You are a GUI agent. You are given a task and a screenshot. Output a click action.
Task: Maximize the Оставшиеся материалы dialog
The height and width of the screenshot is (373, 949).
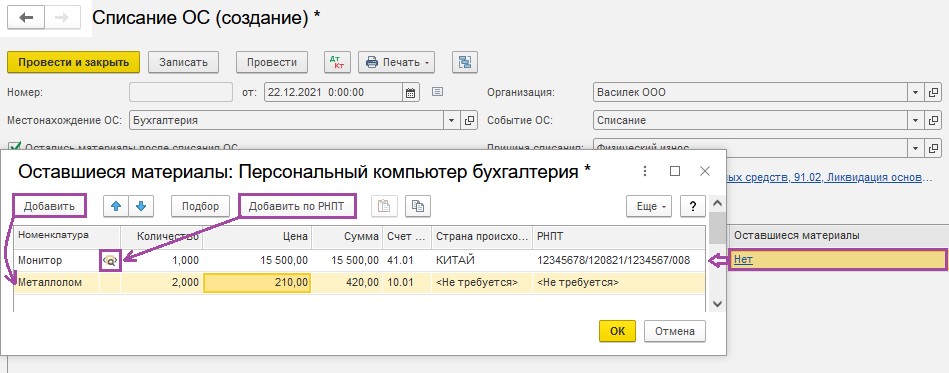click(675, 171)
